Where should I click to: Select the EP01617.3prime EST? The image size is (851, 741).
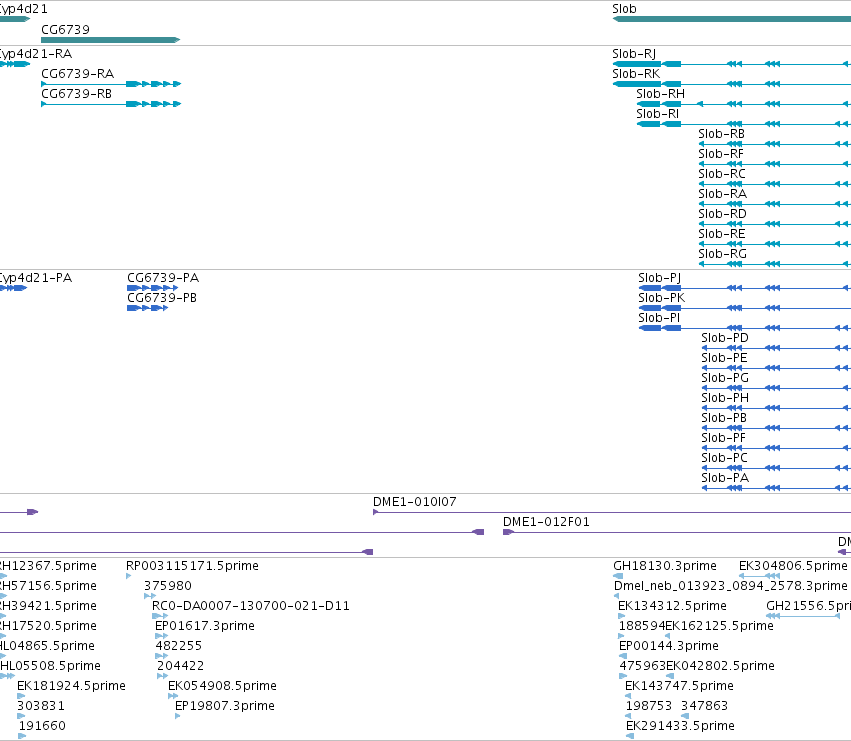(x=162, y=636)
